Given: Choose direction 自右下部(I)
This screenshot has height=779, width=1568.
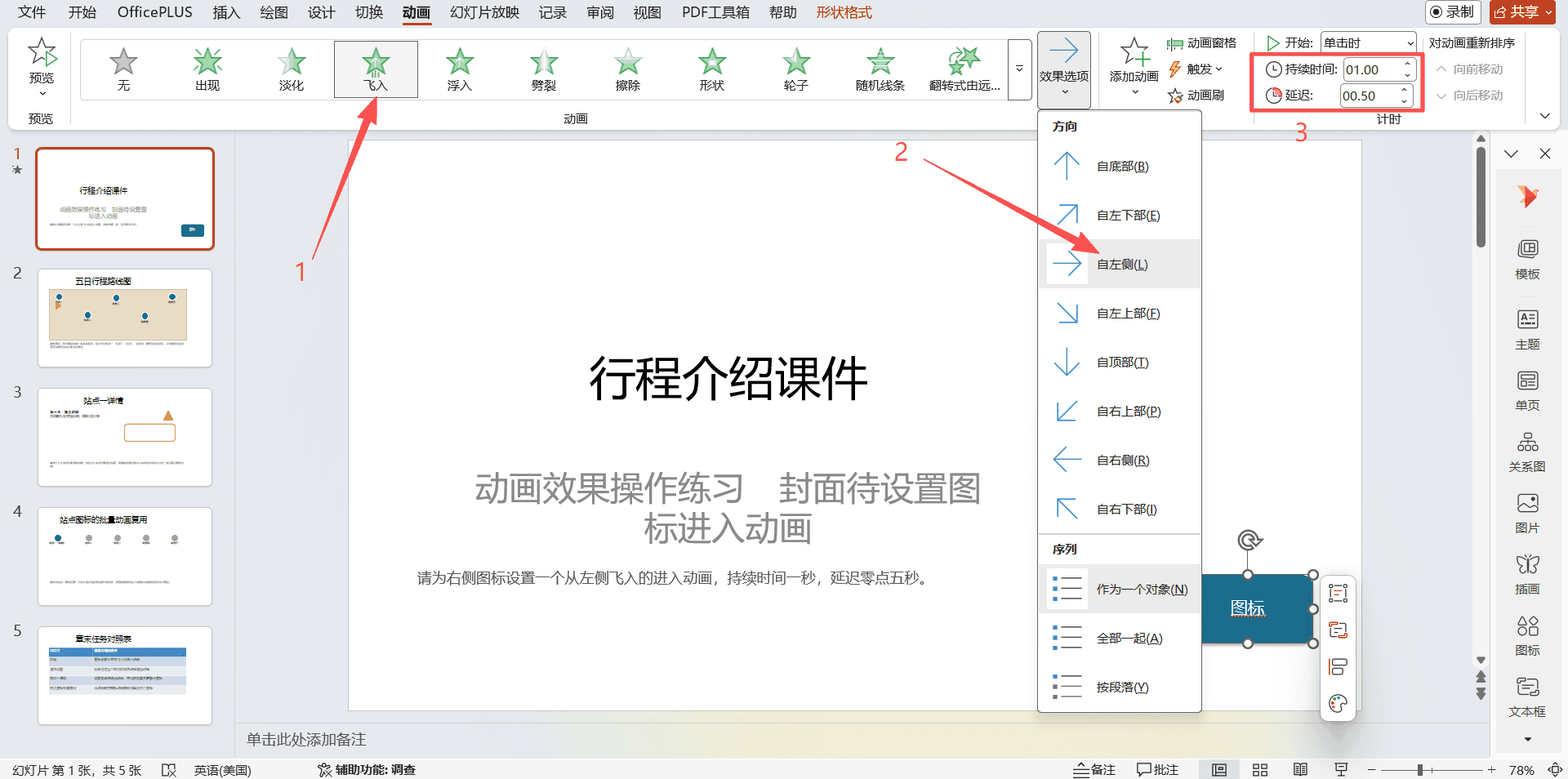Looking at the screenshot, I should pos(1120,510).
